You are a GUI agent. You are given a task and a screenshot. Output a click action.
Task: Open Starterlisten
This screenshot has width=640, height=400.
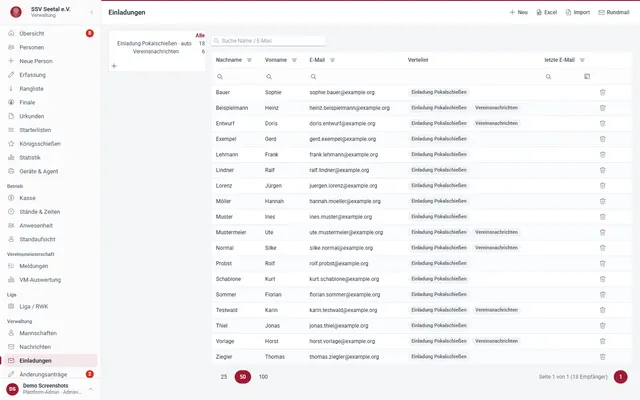[x=50, y=130]
